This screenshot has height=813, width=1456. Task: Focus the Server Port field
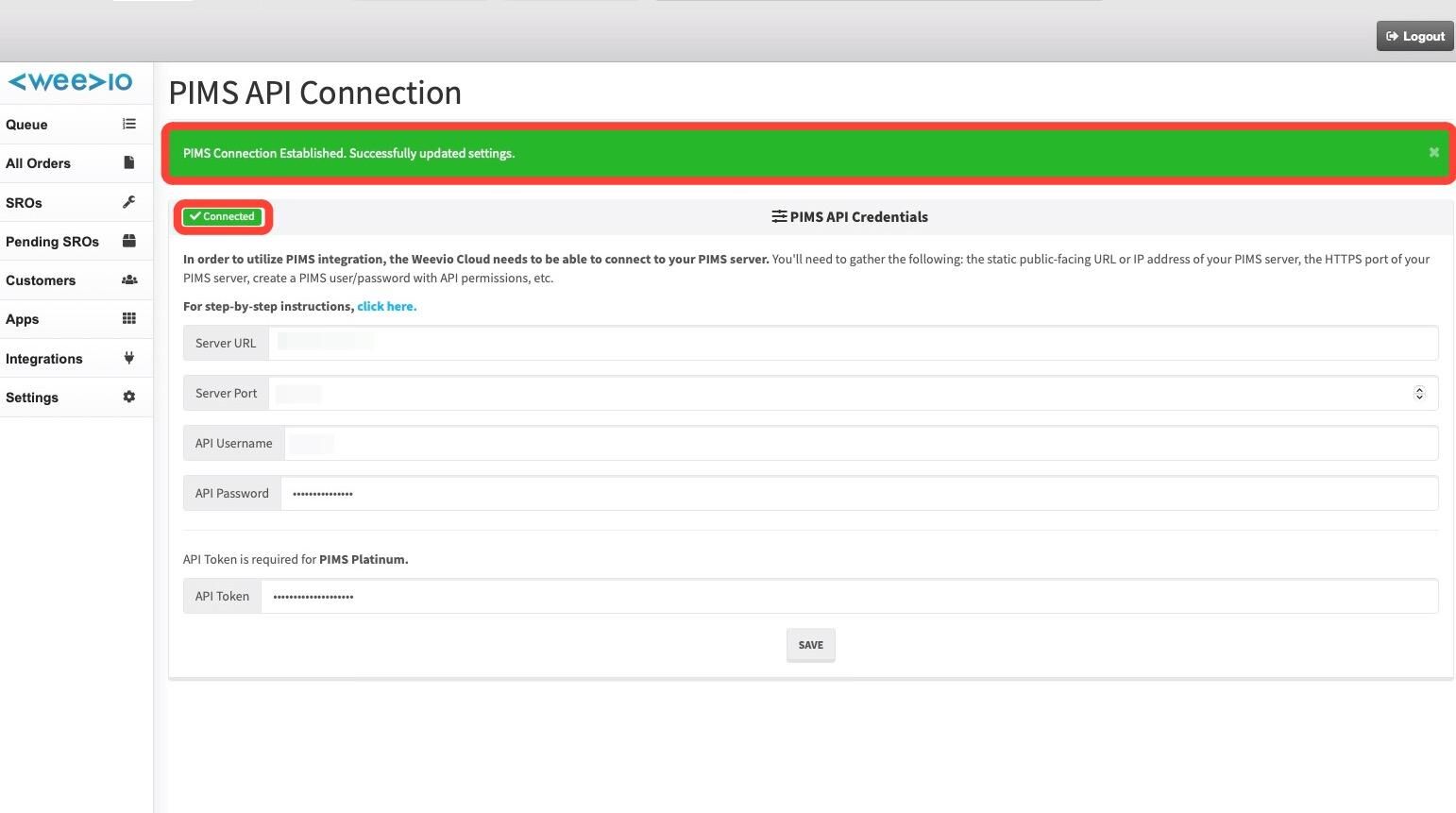pos(854,393)
